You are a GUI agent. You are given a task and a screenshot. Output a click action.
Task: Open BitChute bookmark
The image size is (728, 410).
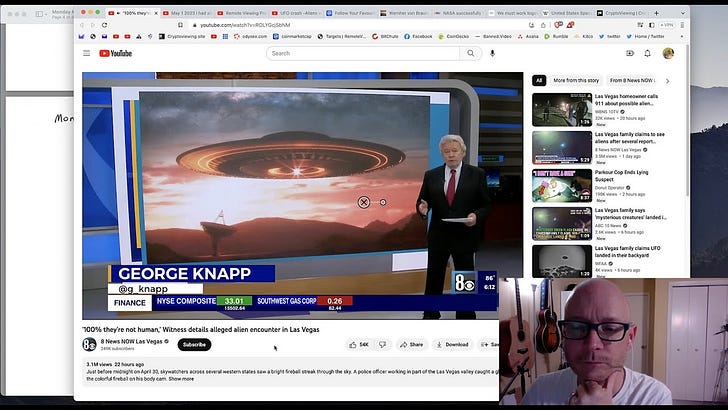[x=385, y=36]
